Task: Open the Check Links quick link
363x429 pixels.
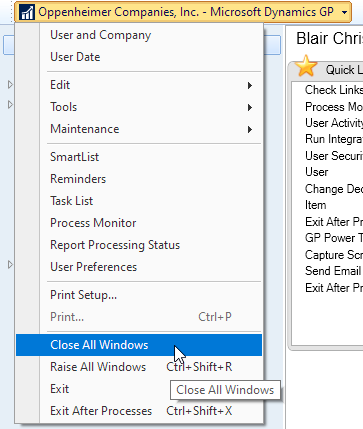Action: pos(334,90)
